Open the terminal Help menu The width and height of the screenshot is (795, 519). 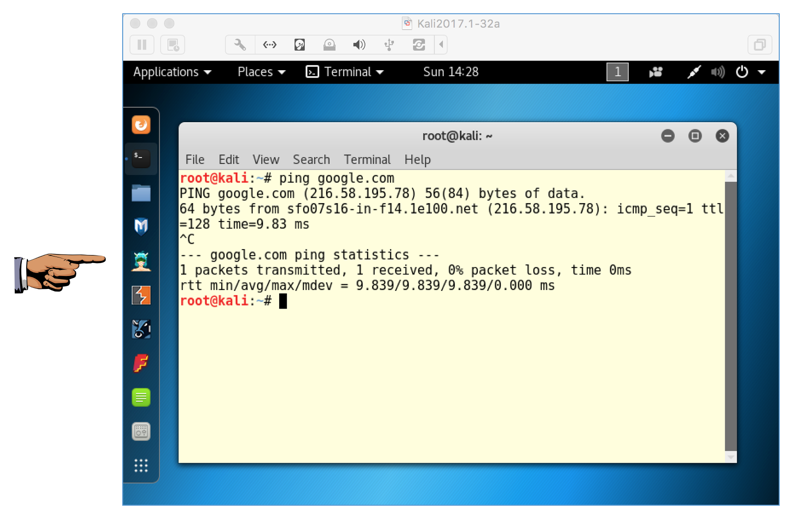(417, 160)
